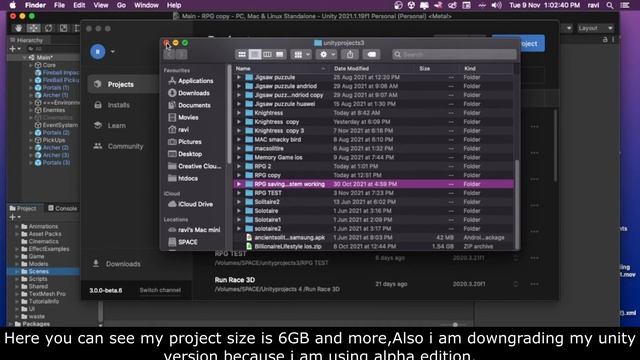Select Unity Hand tool
This screenshot has height=360, width=640.
(x=18, y=28)
